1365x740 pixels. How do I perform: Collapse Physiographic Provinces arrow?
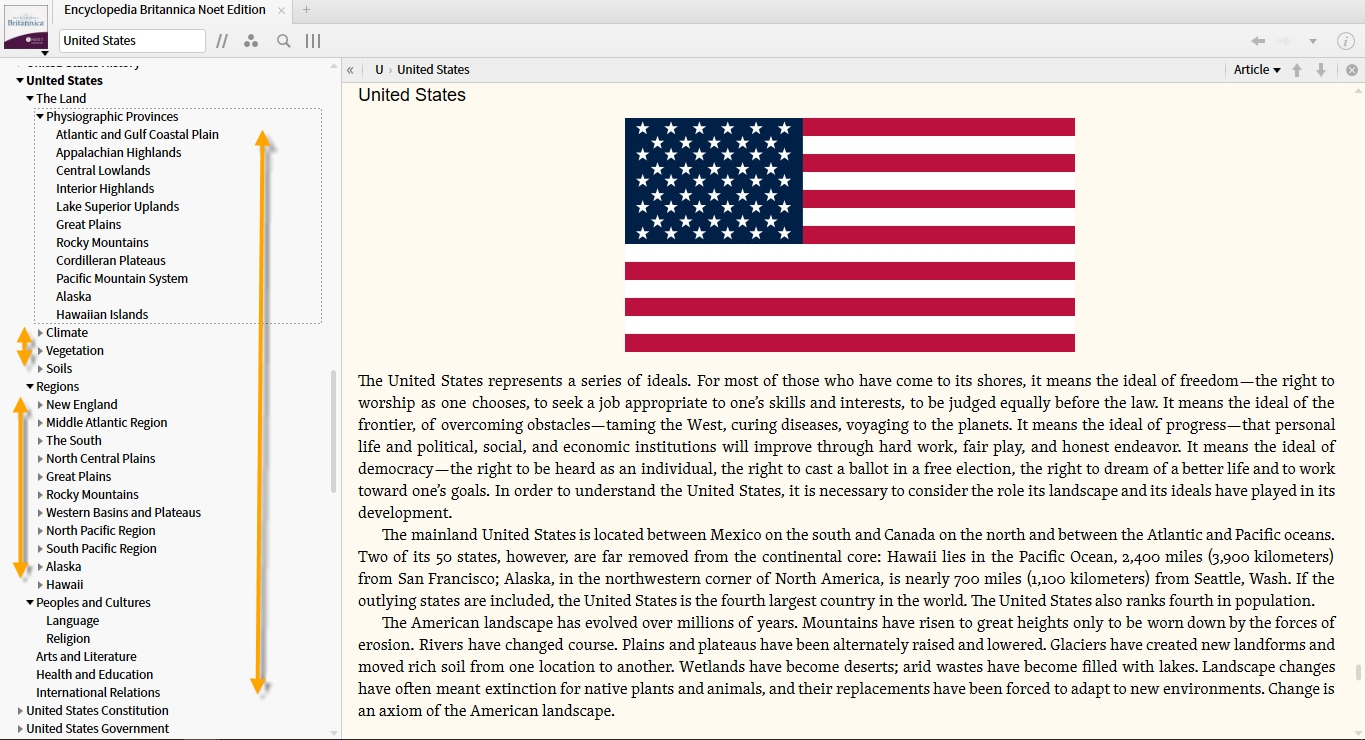[40, 117]
